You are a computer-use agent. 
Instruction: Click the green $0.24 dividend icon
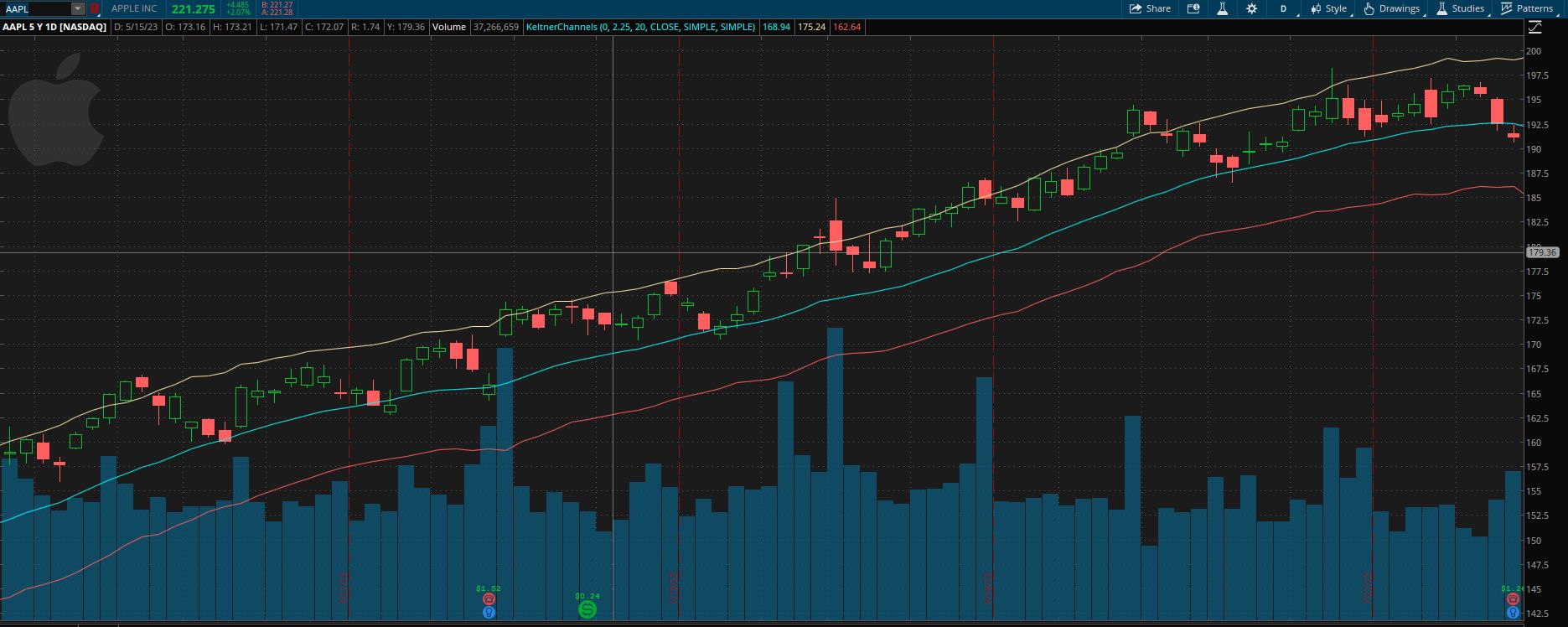[587, 609]
